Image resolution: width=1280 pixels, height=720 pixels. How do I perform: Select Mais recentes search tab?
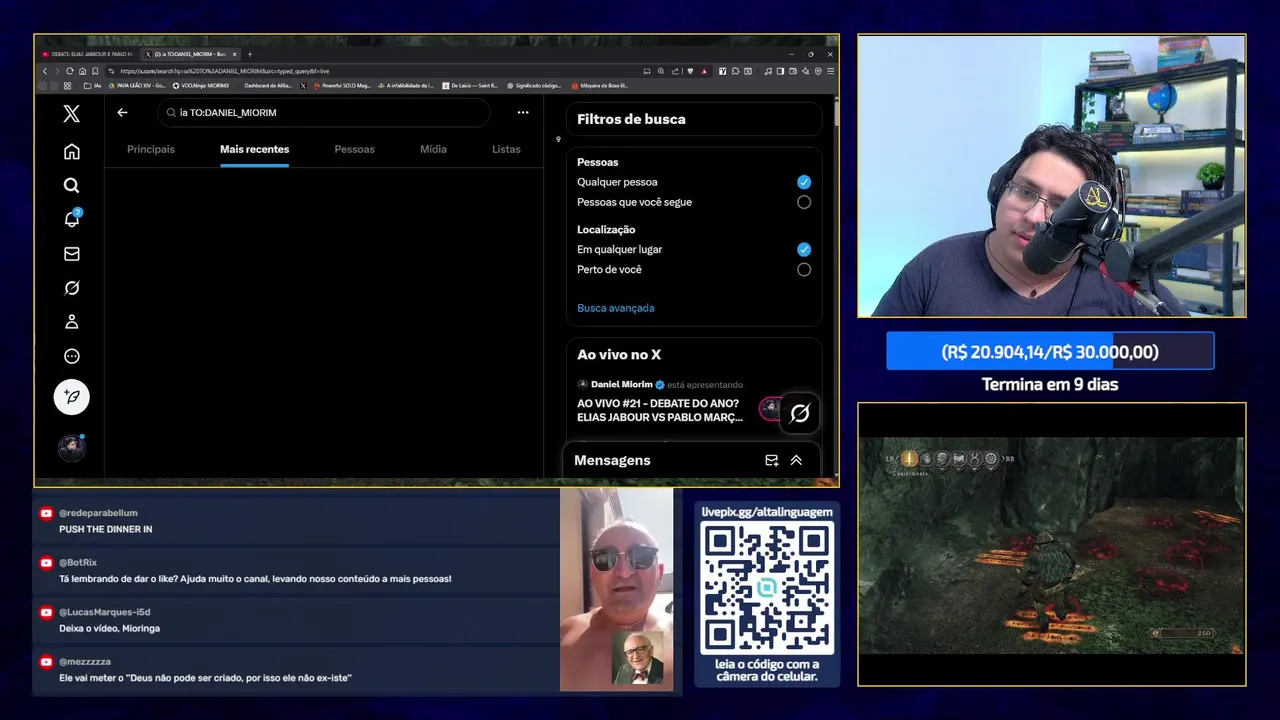pos(254,149)
